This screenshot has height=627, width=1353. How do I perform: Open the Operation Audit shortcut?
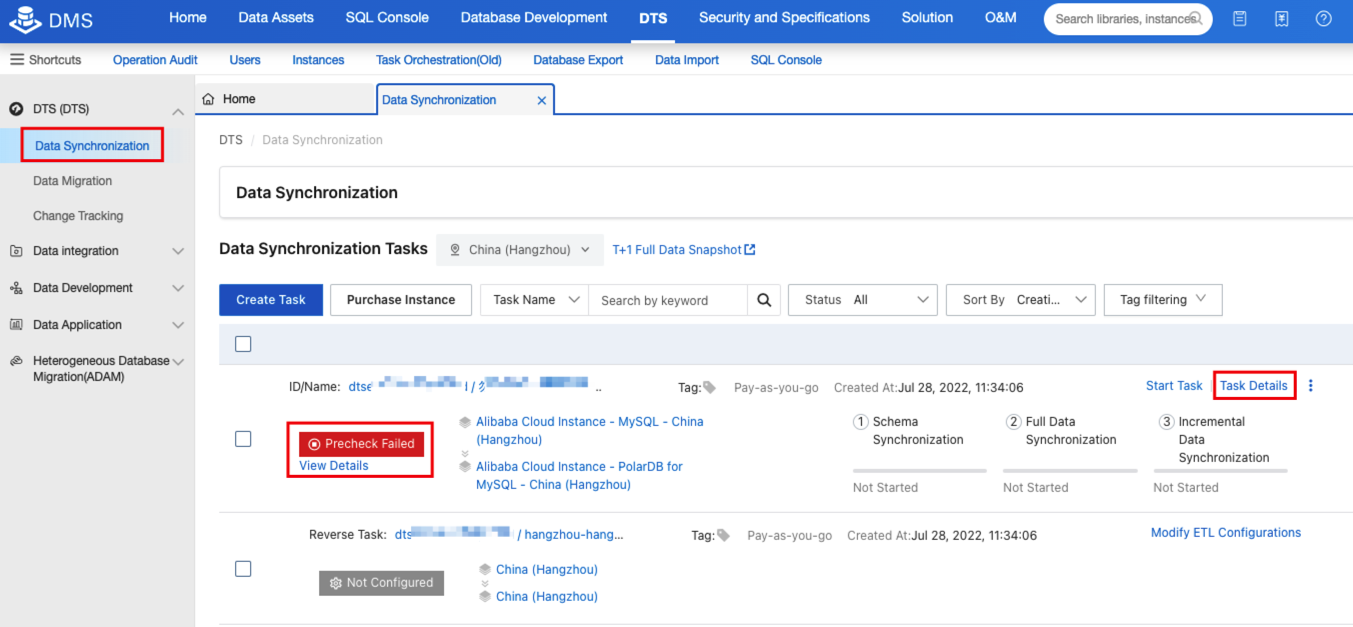click(155, 60)
